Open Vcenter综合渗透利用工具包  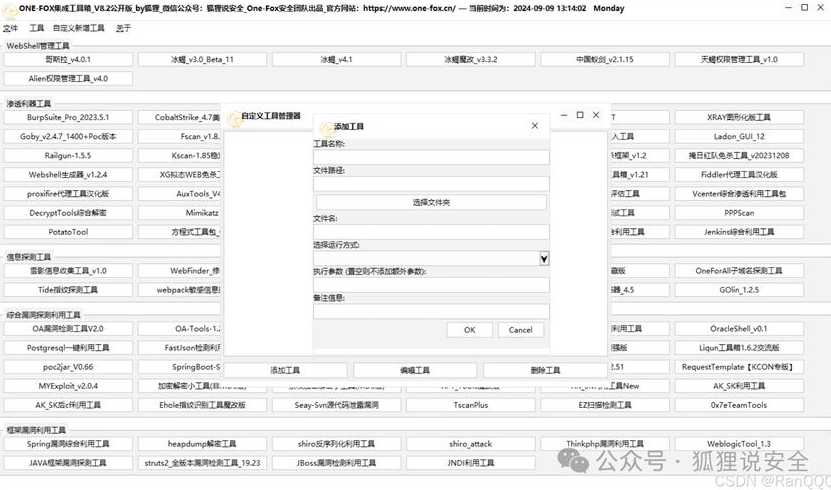[739, 193]
